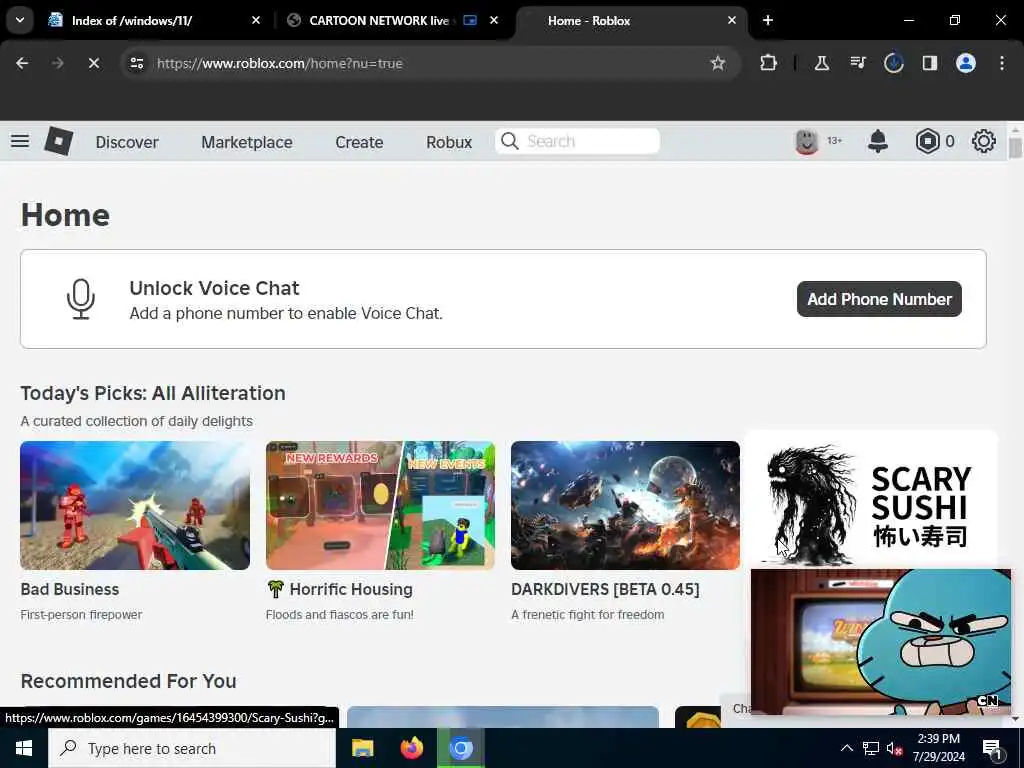Screen dimensions: 1024x768
Task: Open the DARKDIVERS [BETA 0.45] title
Action: pyautogui.click(x=605, y=589)
